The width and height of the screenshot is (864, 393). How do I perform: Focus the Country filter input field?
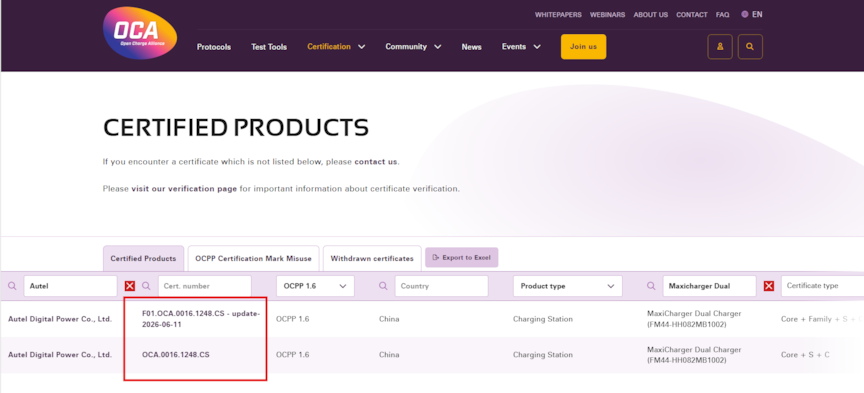pyautogui.click(x=441, y=286)
